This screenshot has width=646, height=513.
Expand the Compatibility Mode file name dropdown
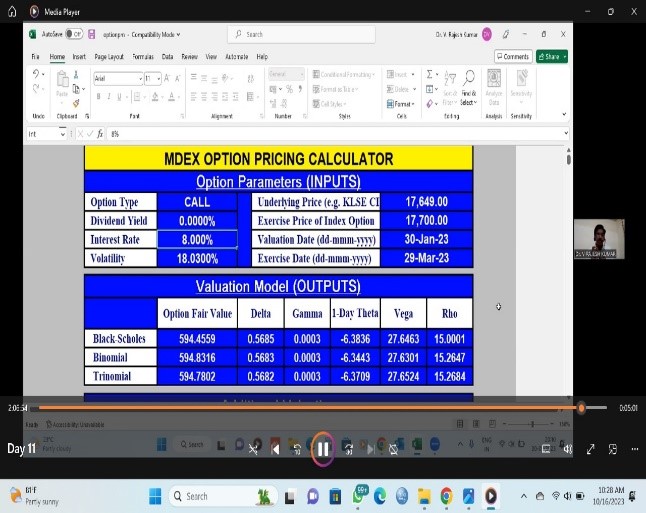(178, 35)
